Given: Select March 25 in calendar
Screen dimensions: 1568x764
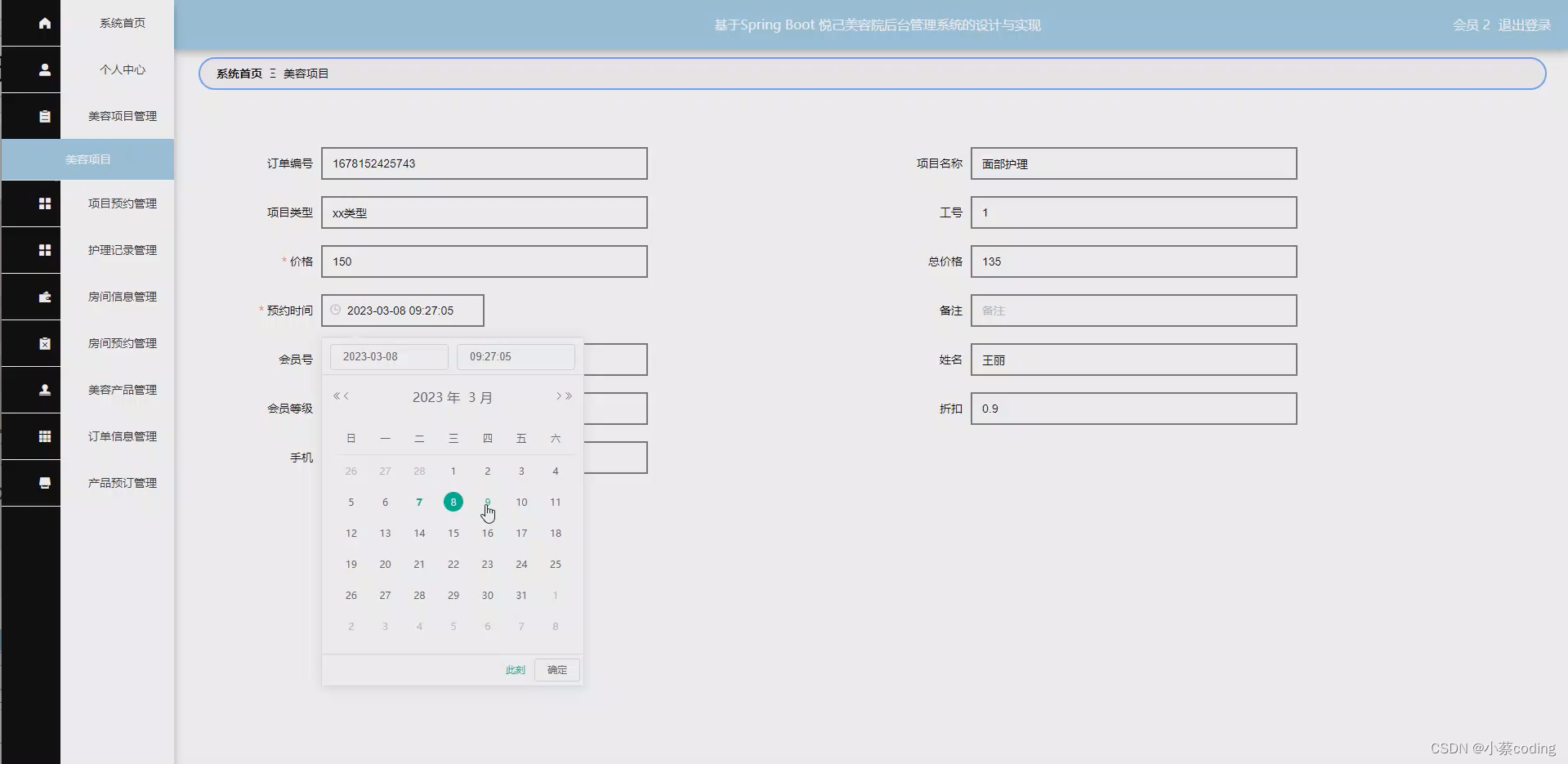Looking at the screenshot, I should [x=556, y=564].
